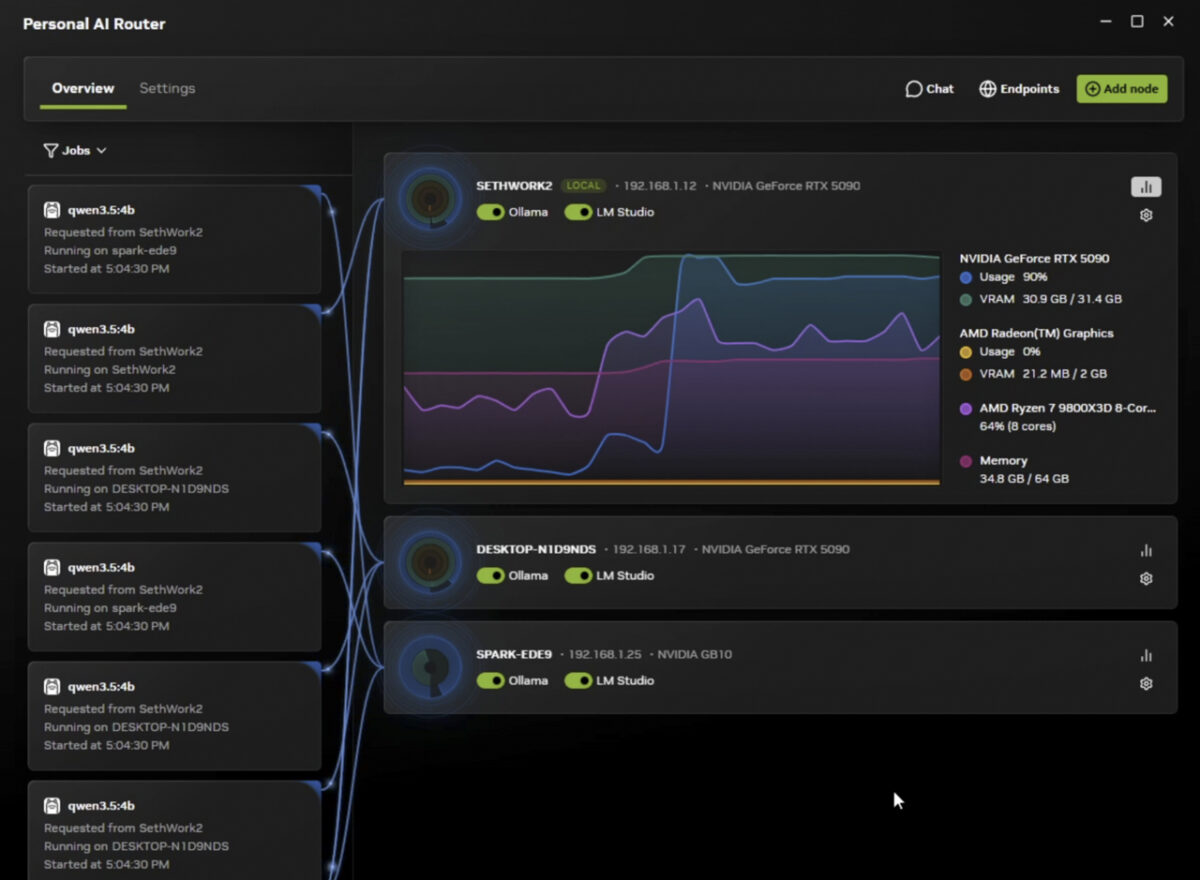The image size is (1200, 880).
Task: Minimize the Personal AI Router window
Action: point(1105,21)
